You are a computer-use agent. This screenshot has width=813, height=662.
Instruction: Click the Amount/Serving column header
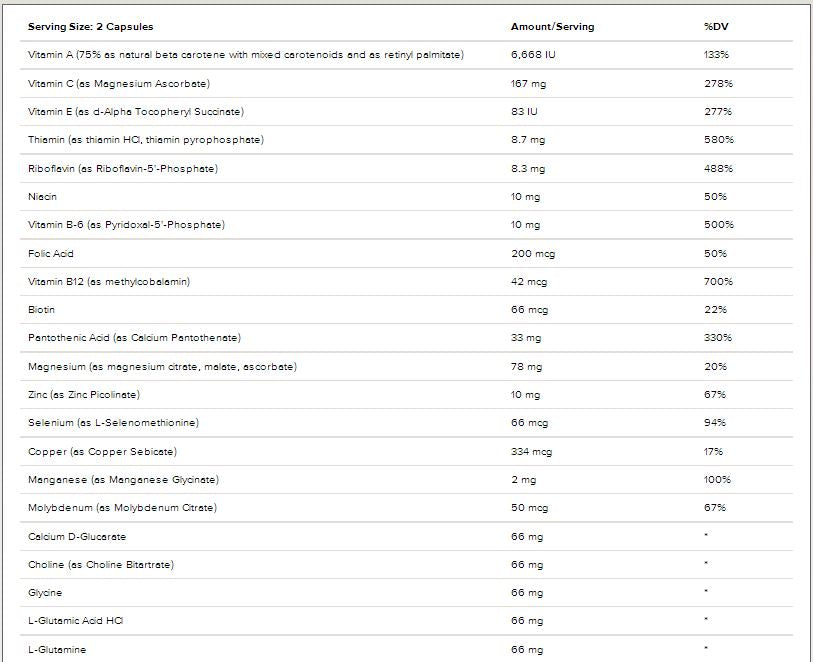(552, 26)
